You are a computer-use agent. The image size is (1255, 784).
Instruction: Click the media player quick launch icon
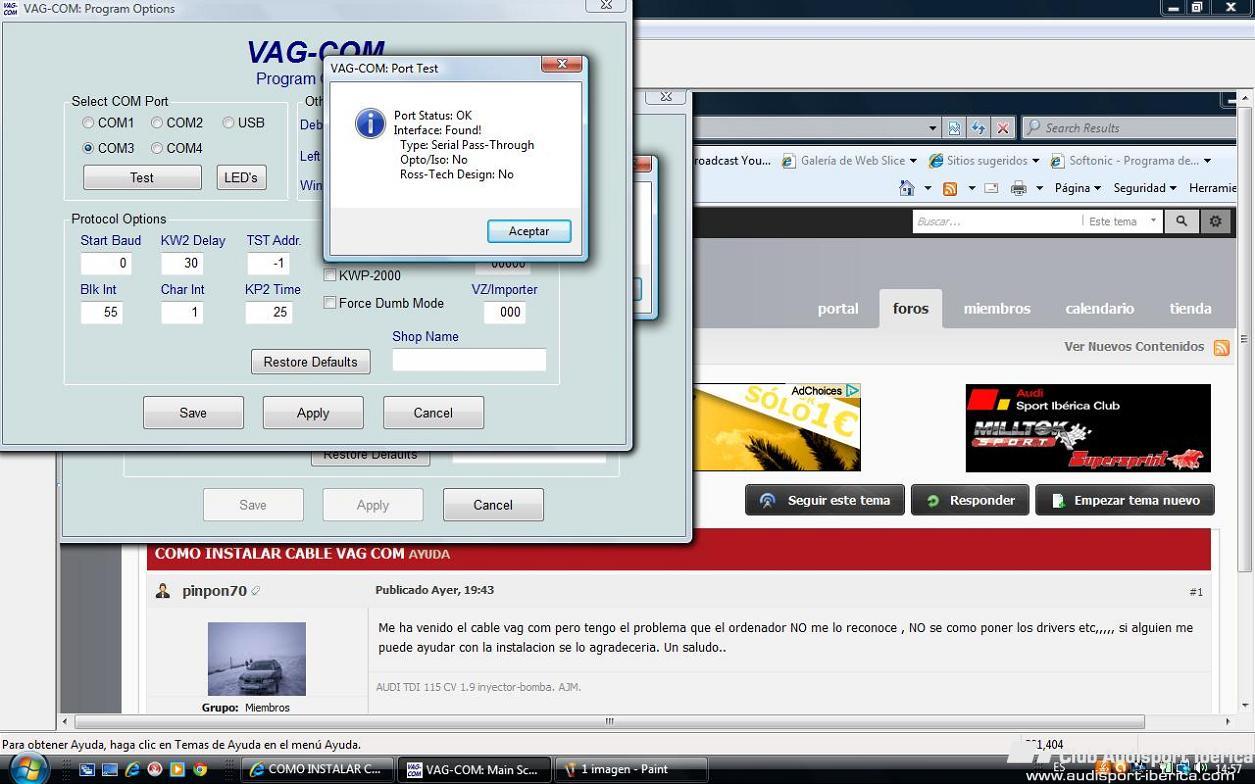177,770
